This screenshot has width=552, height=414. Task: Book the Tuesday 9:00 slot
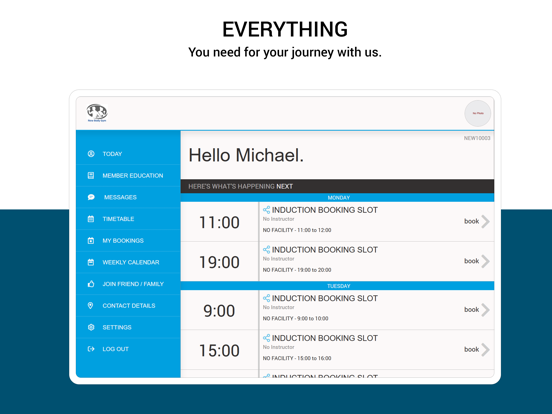pyautogui.click(x=471, y=310)
